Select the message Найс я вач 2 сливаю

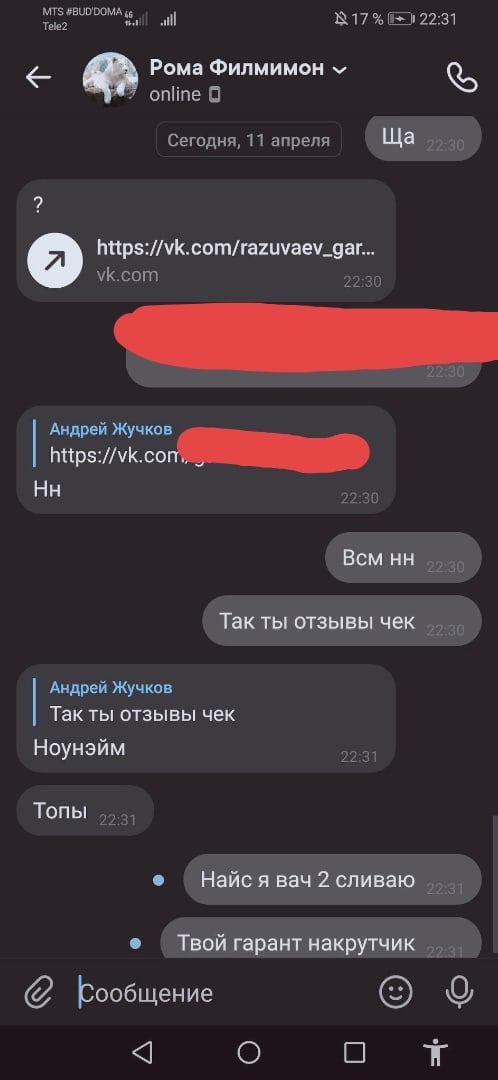click(332, 880)
